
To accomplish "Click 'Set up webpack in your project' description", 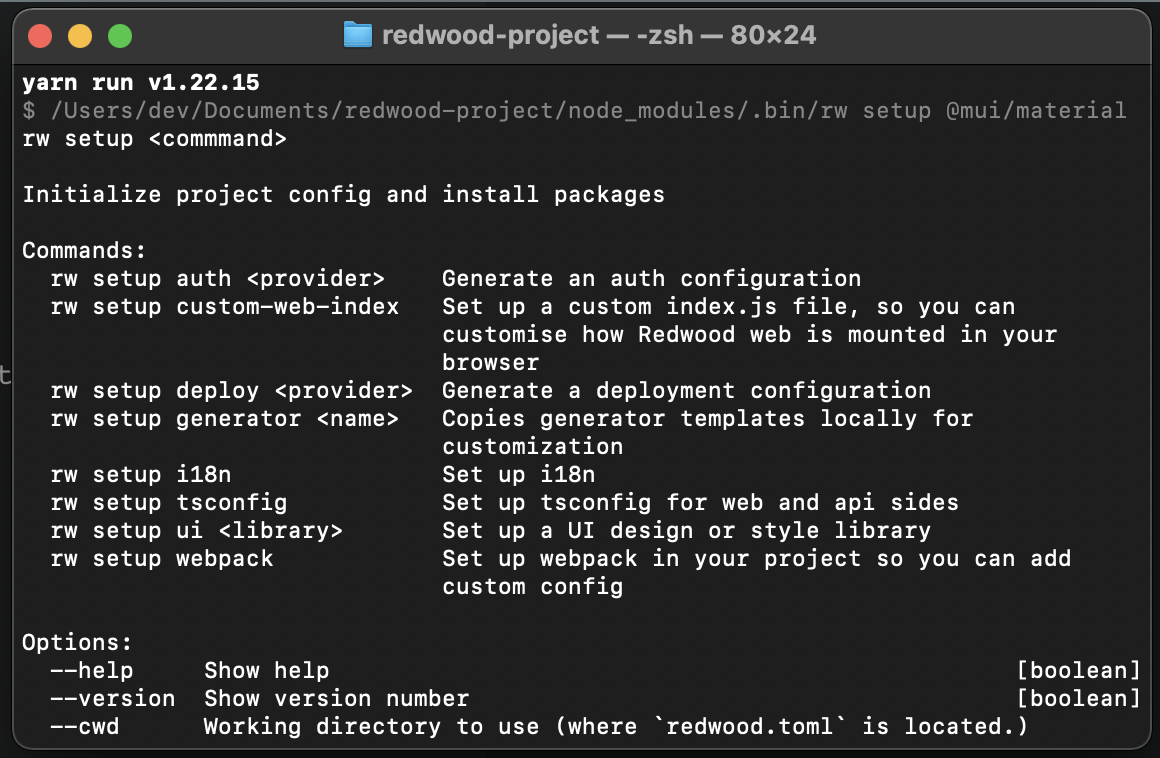I will point(651,559).
